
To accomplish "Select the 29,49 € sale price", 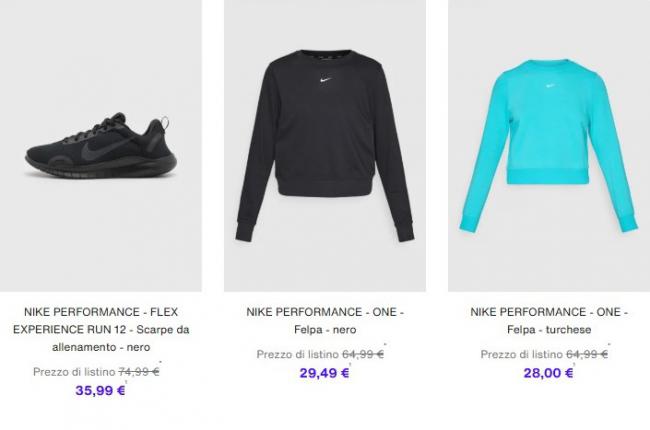I will (x=325, y=373).
